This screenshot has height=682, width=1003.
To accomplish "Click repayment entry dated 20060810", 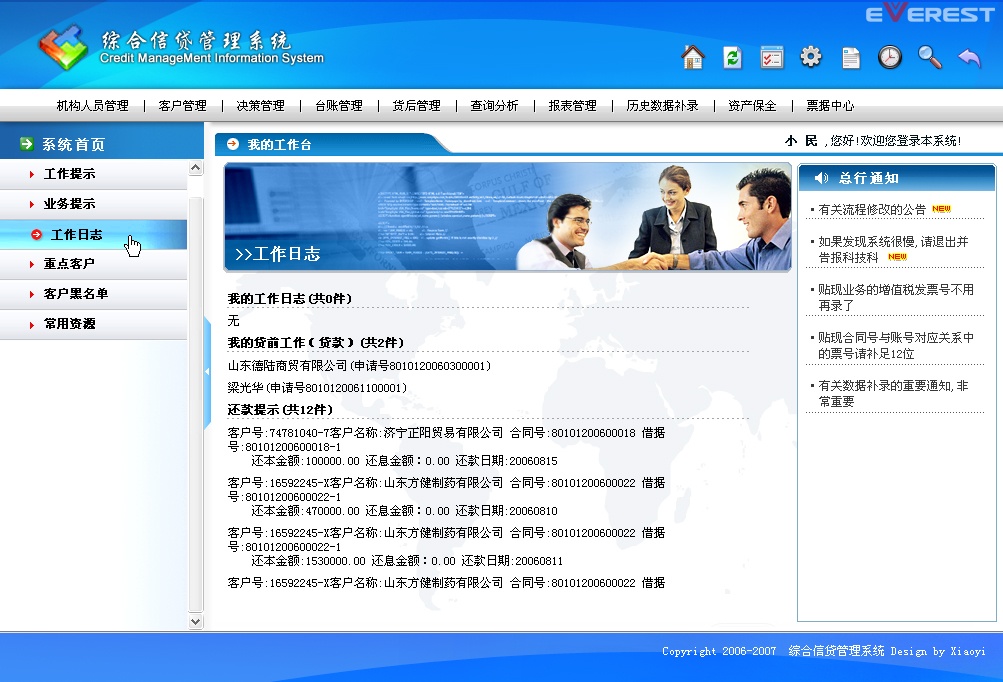I will (446, 496).
